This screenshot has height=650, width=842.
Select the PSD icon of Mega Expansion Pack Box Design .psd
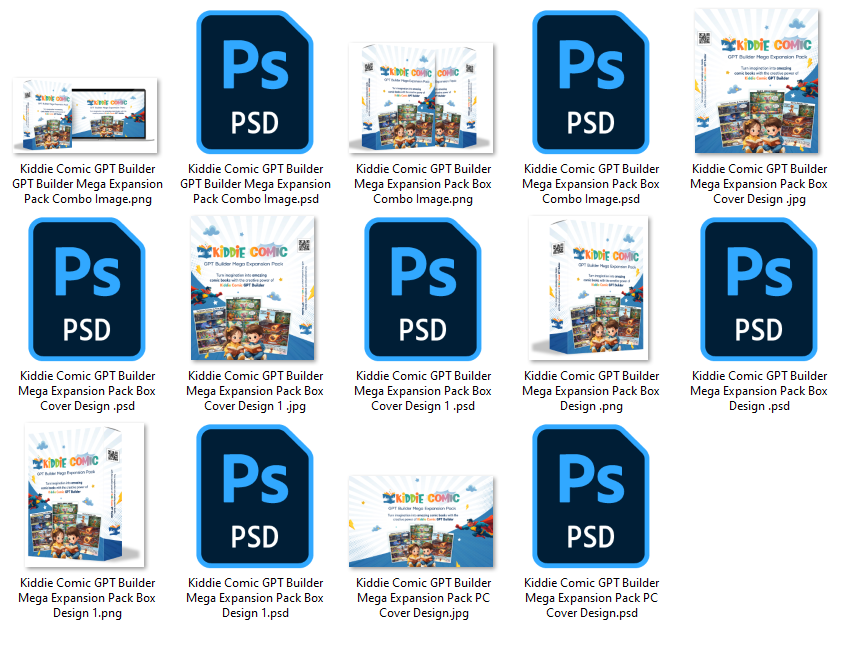759,289
